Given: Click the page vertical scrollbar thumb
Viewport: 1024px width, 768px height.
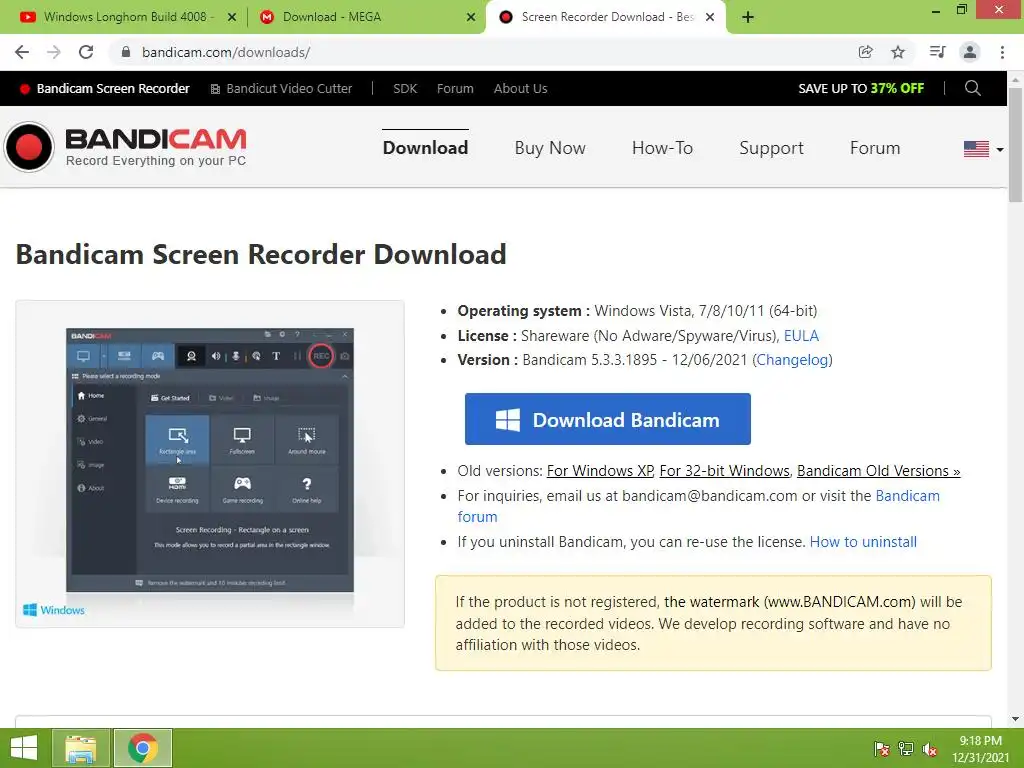Looking at the screenshot, I should (1016, 145).
